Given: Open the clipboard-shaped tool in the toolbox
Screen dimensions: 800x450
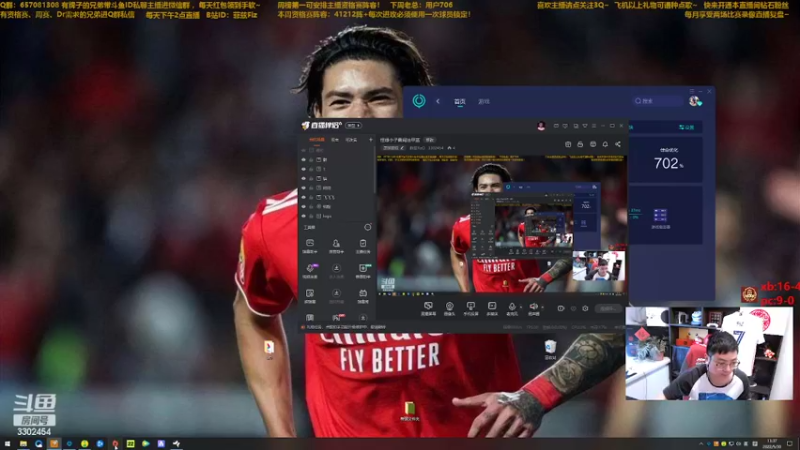Looking at the screenshot, I should pyautogui.click(x=363, y=245).
